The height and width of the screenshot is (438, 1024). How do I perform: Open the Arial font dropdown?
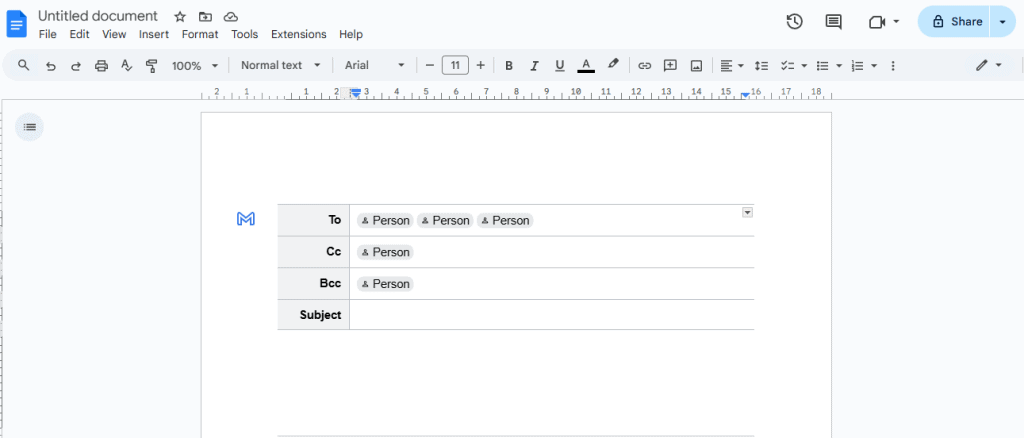coord(374,66)
